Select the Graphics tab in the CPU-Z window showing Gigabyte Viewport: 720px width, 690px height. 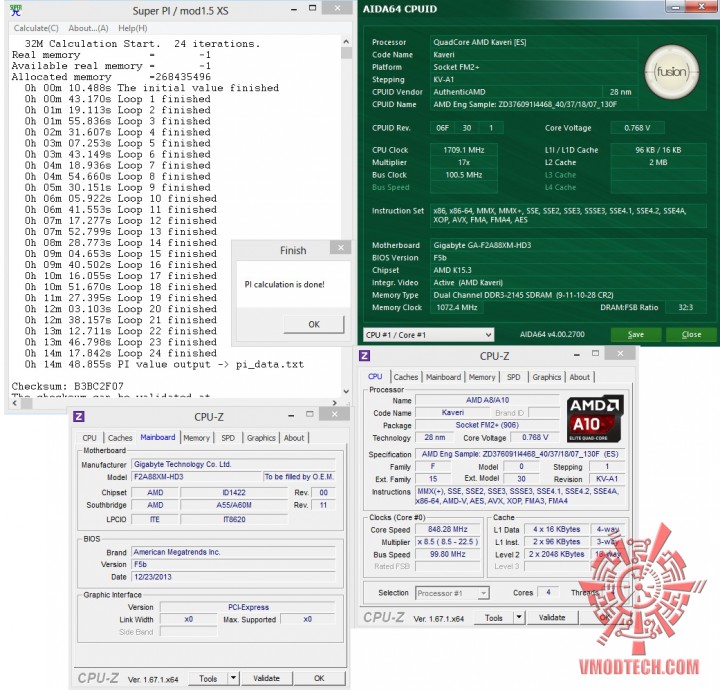261,438
